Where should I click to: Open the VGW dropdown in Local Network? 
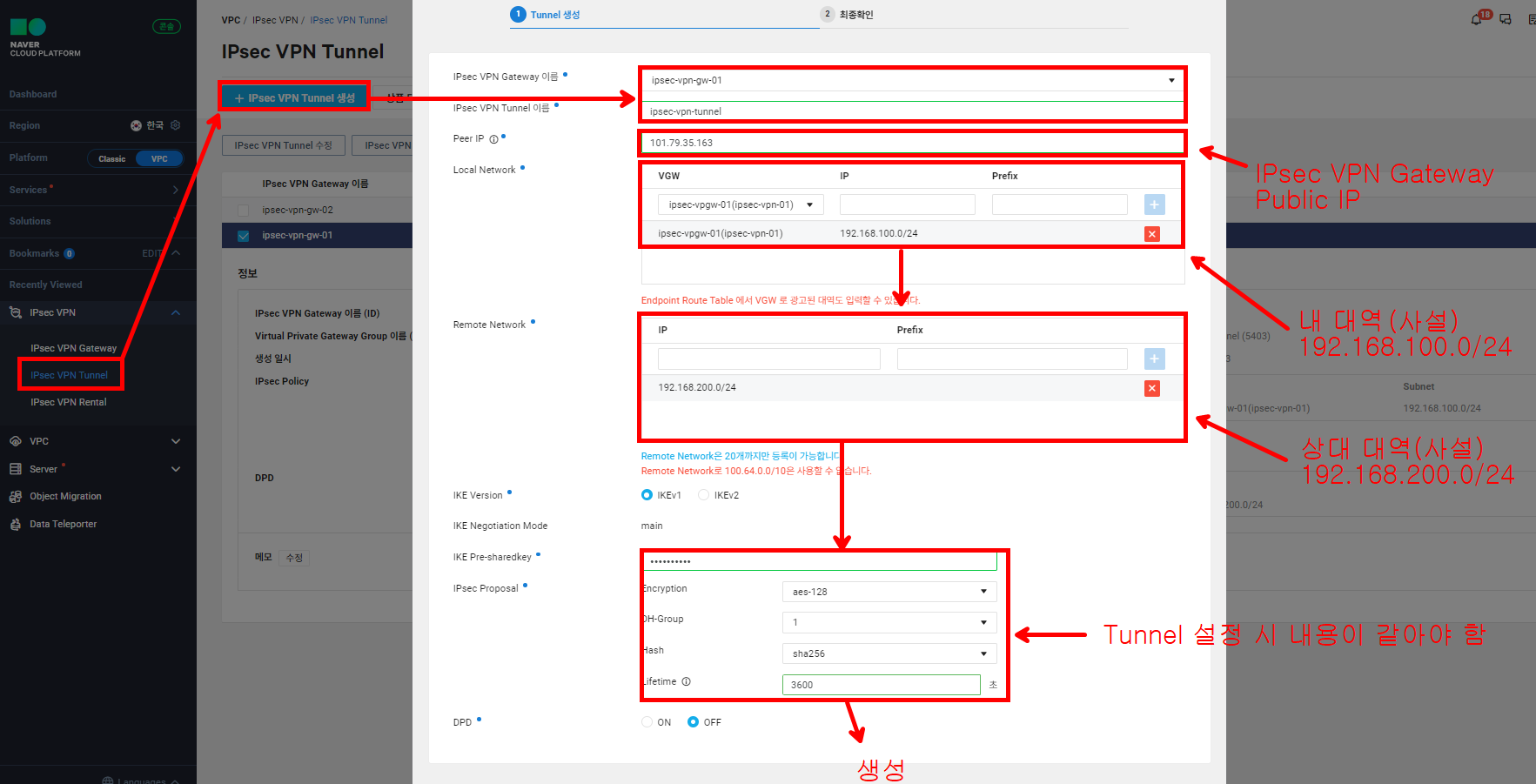pyautogui.click(x=741, y=204)
